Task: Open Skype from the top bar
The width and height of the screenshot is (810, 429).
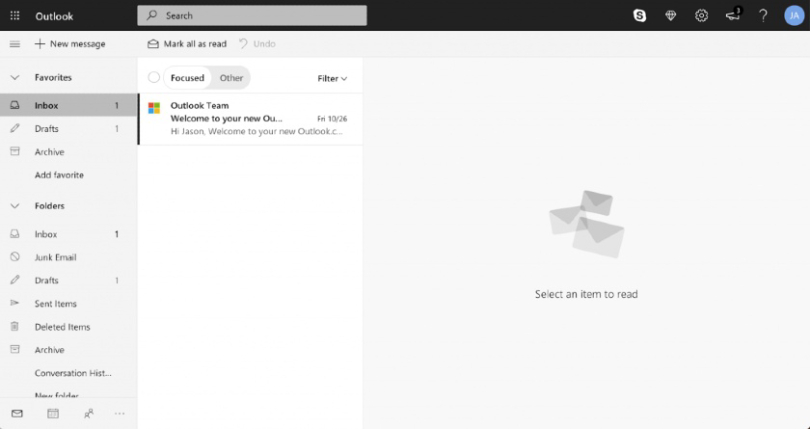Action: click(x=640, y=16)
